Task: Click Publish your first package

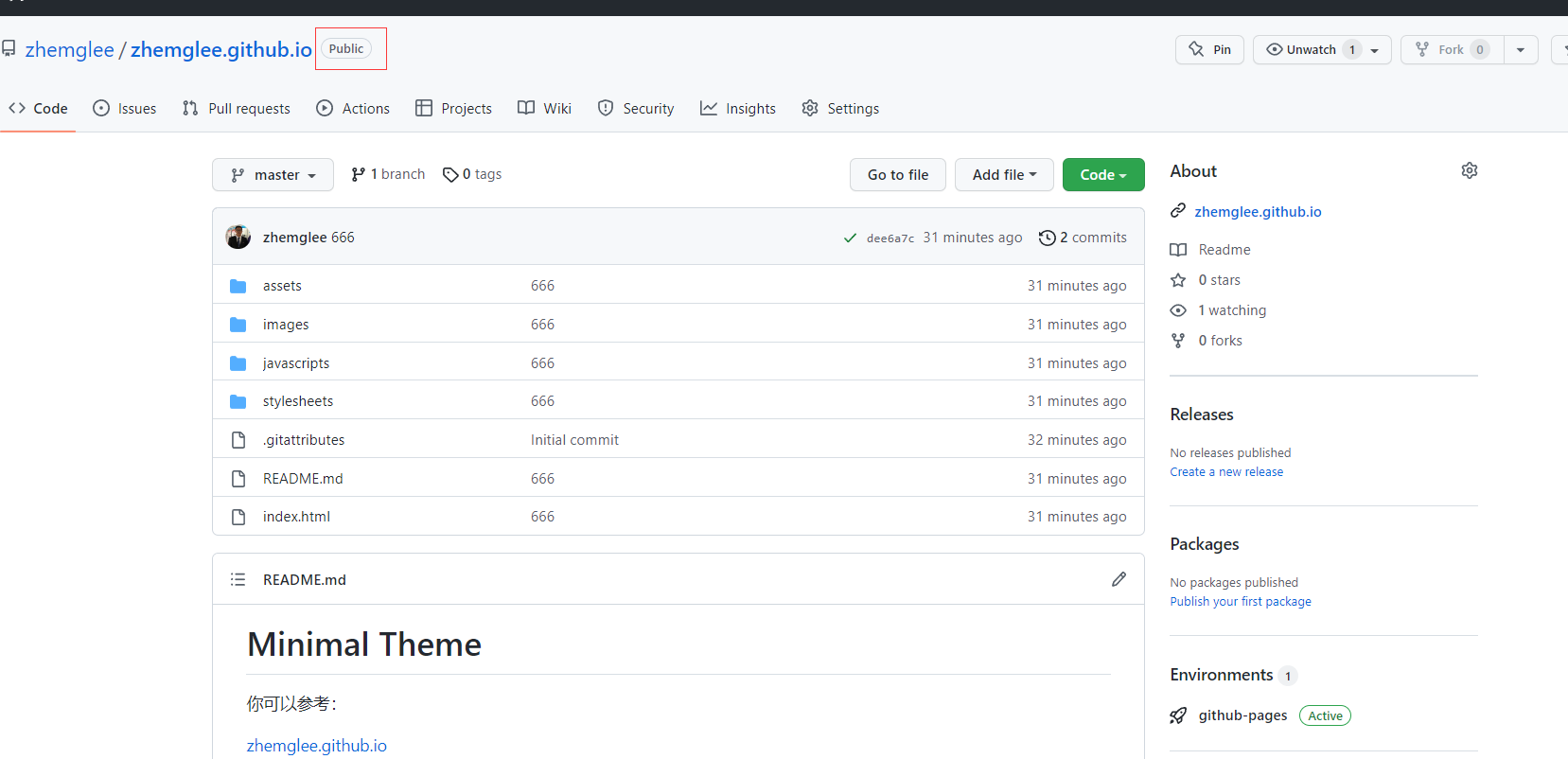Action: pos(1241,602)
